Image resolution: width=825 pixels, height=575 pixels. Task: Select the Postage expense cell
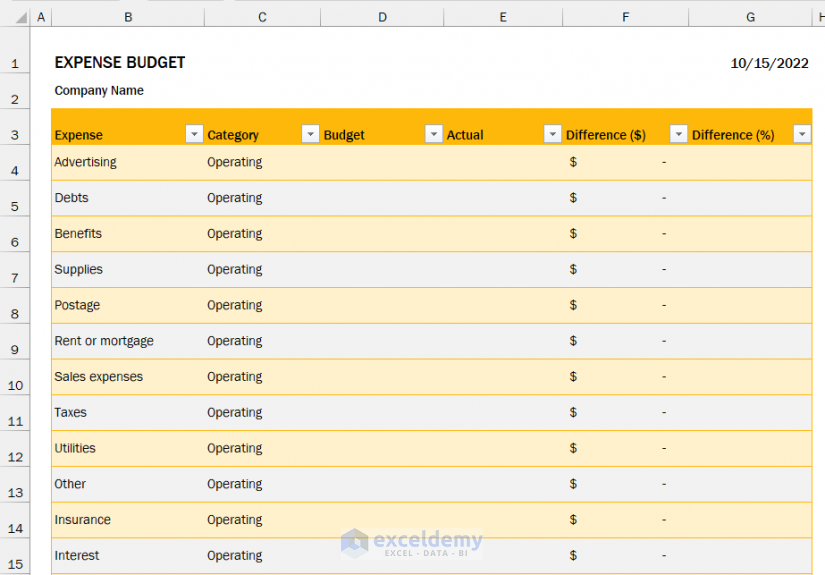pos(128,306)
